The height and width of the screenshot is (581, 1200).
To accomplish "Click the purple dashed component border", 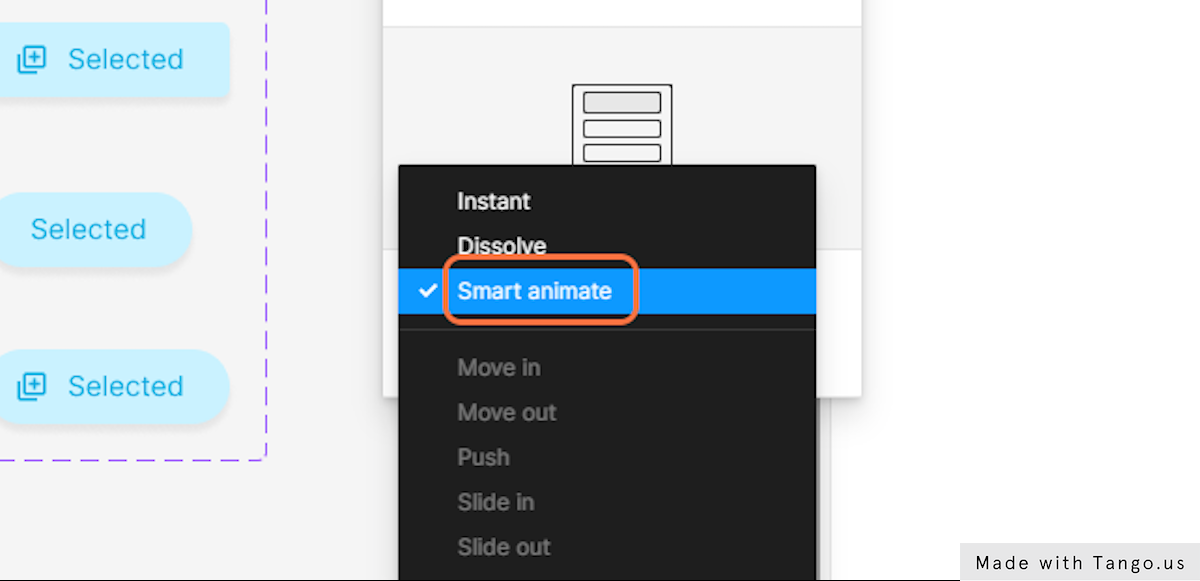I will (267, 230).
